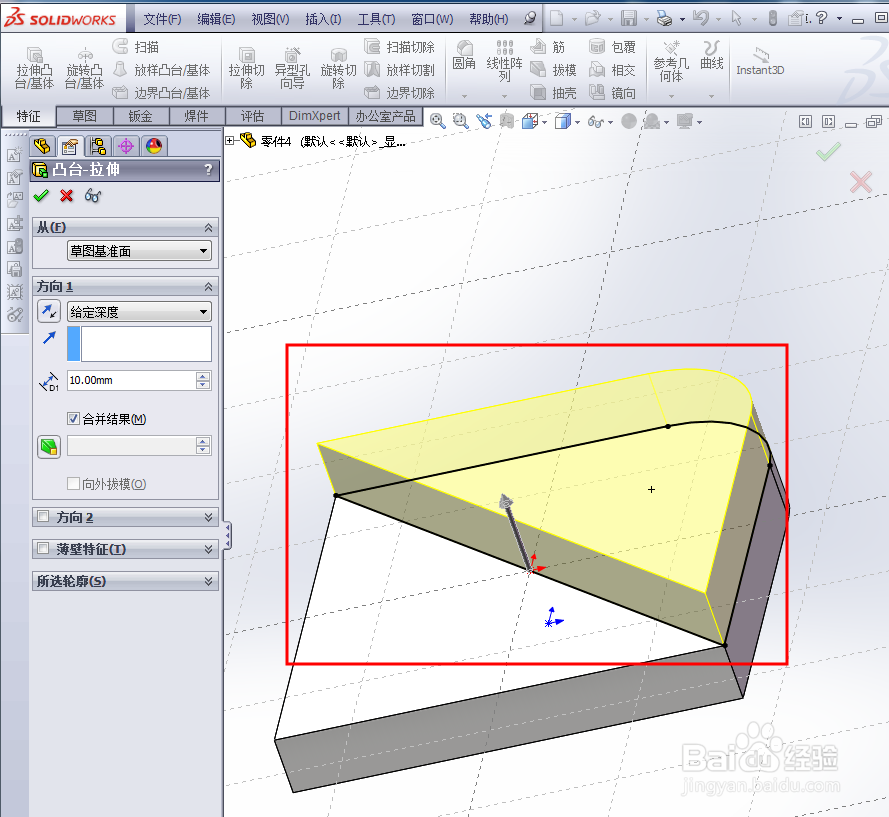Click the 线性阵列 linear pattern tool
Image resolution: width=889 pixels, height=817 pixels.
pos(504,61)
